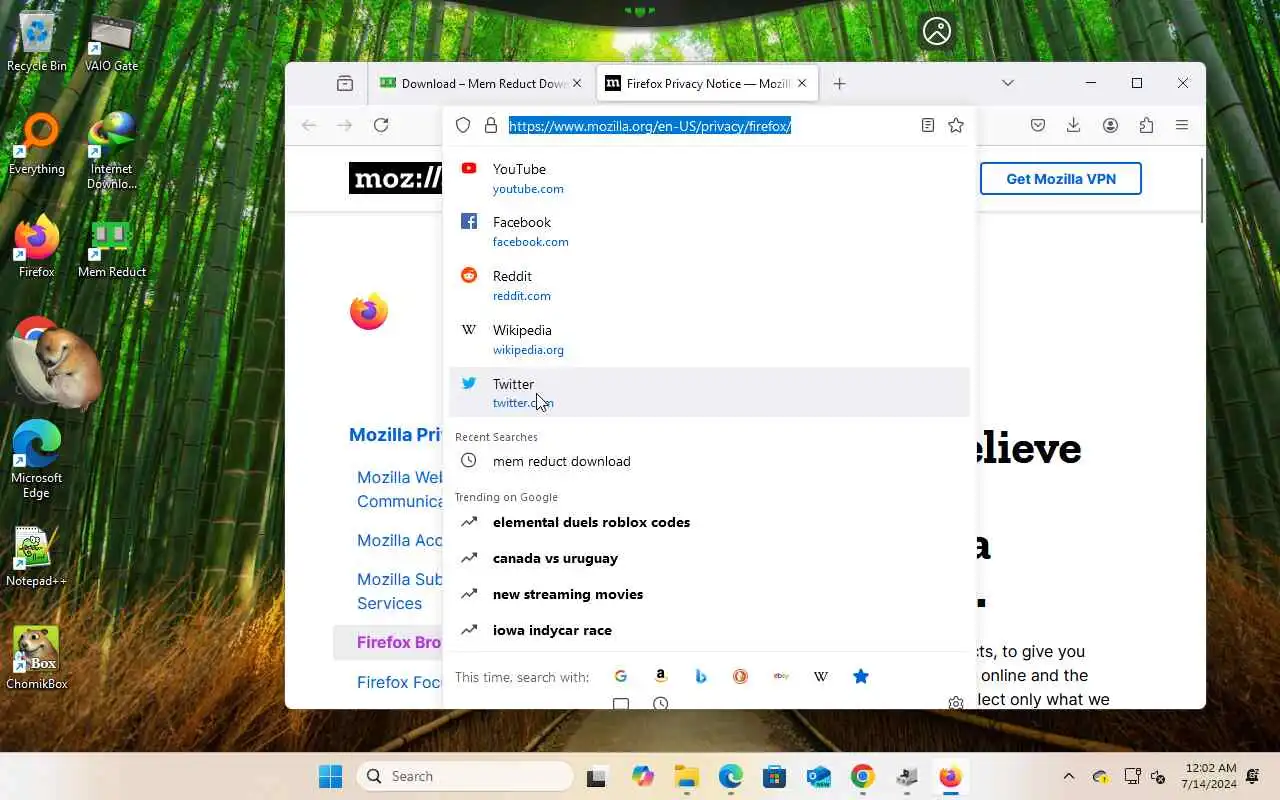Open Mem Reduct desktop shortcut
This screenshot has width=1280, height=800.
[111, 247]
